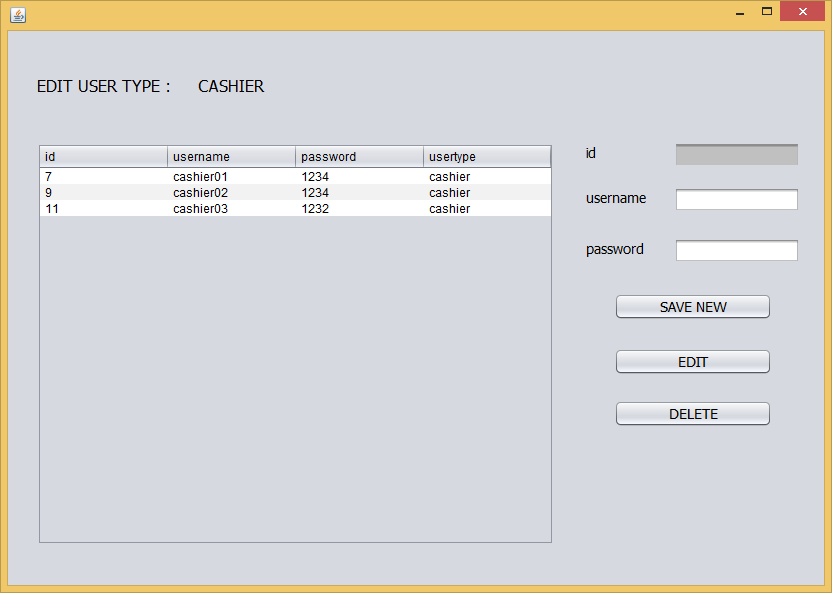The height and width of the screenshot is (593, 832).
Task: Click the username column header
Action: [231, 157]
